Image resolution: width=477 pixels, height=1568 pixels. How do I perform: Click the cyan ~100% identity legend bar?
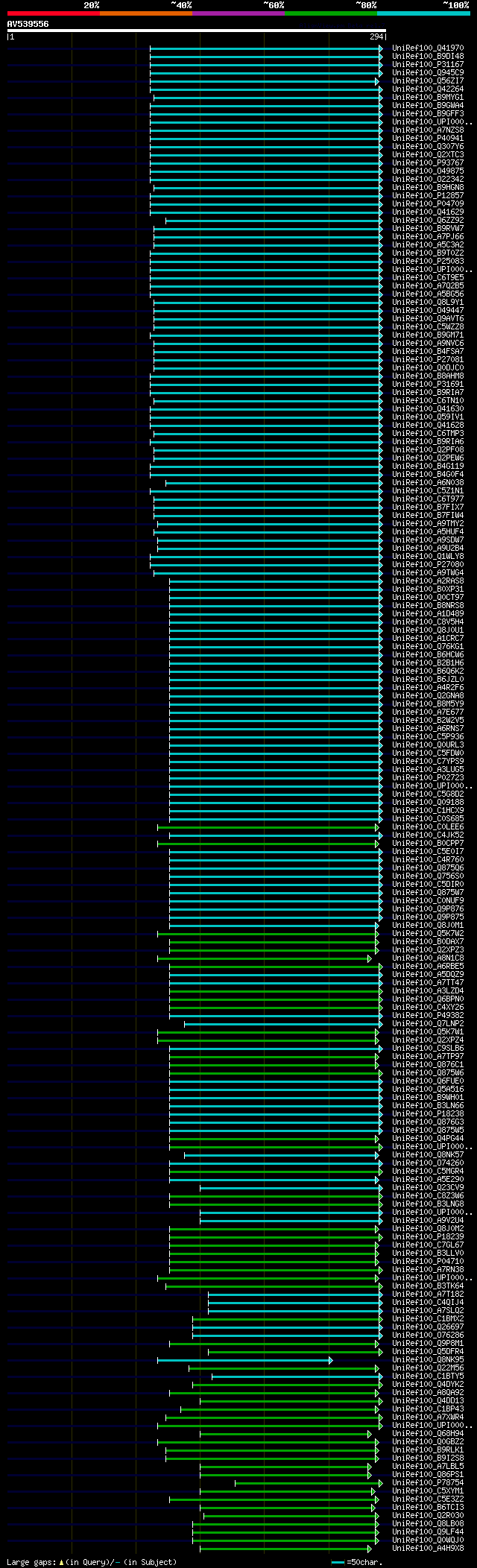click(x=423, y=13)
